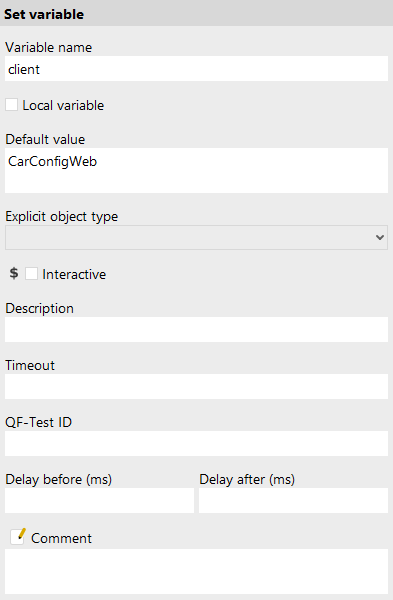Click the Default value label
The width and height of the screenshot is (393, 600).
[45, 139]
